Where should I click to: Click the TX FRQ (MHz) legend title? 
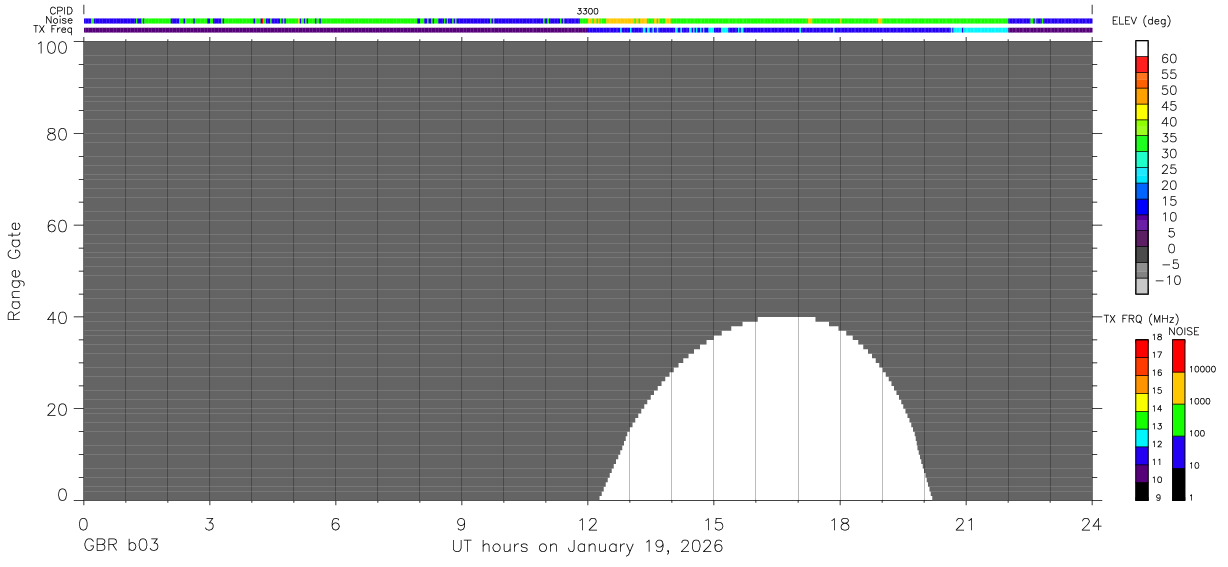[1140, 319]
